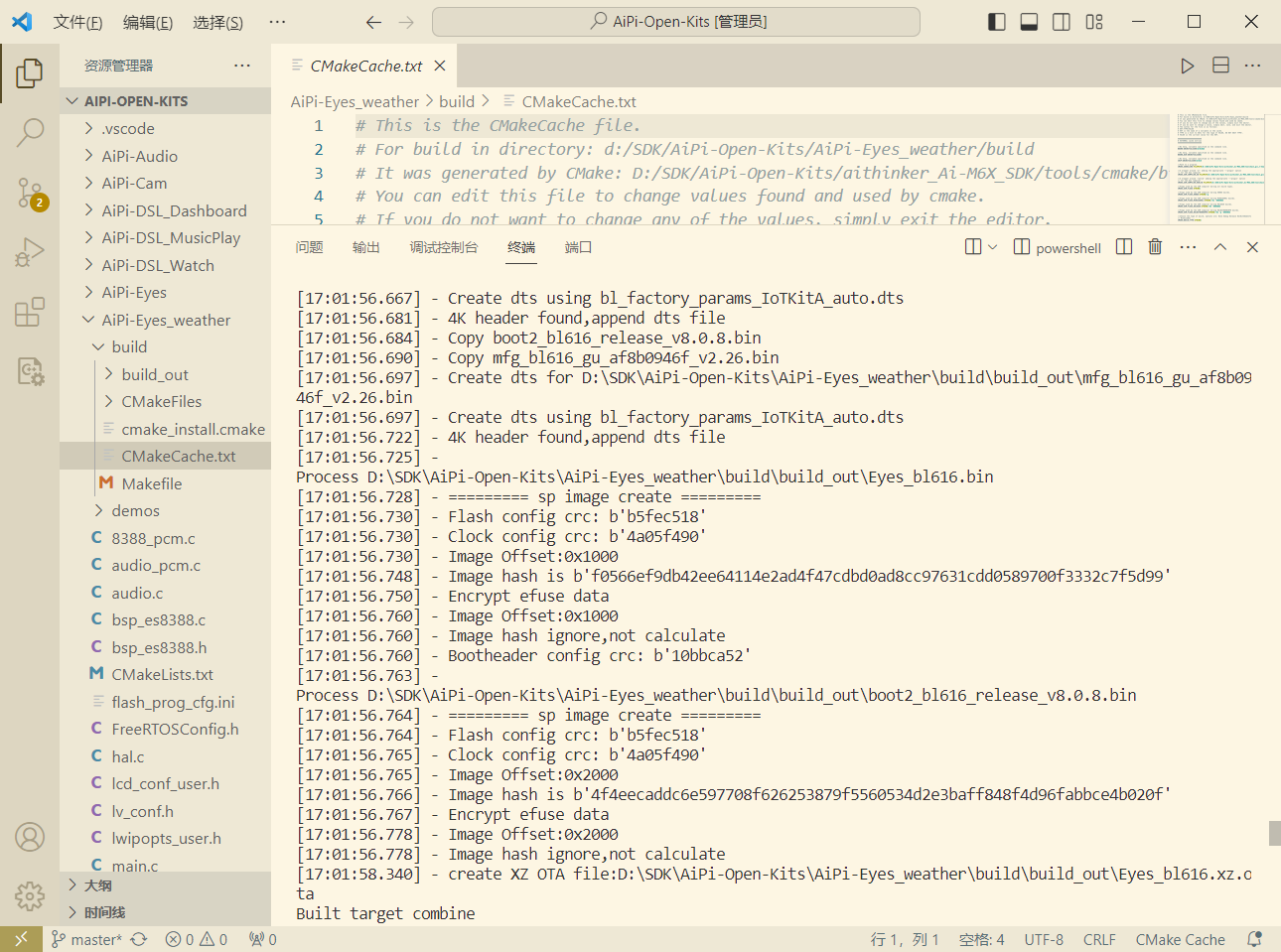Open the 选择(S) menu

[x=217, y=22]
